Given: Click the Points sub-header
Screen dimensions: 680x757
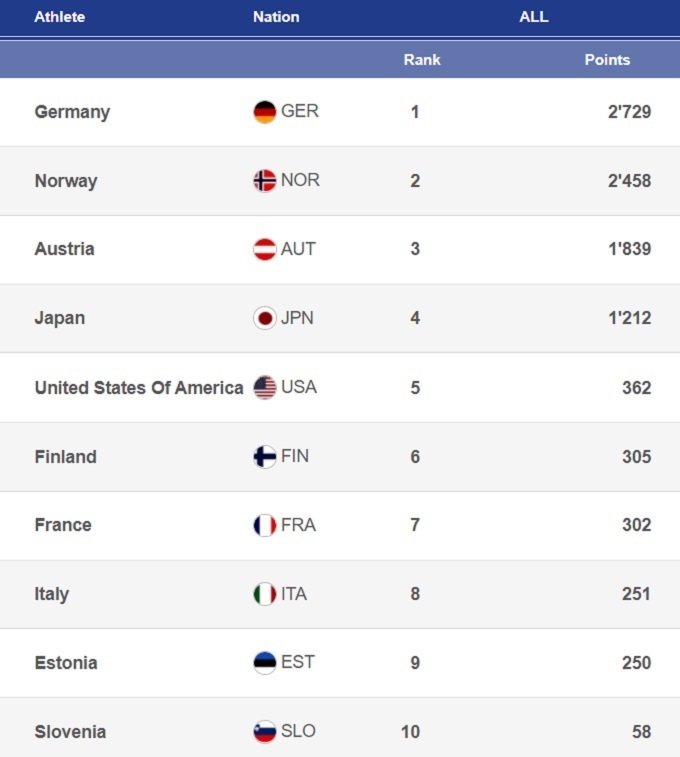Looking at the screenshot, I should coord(607,60).
